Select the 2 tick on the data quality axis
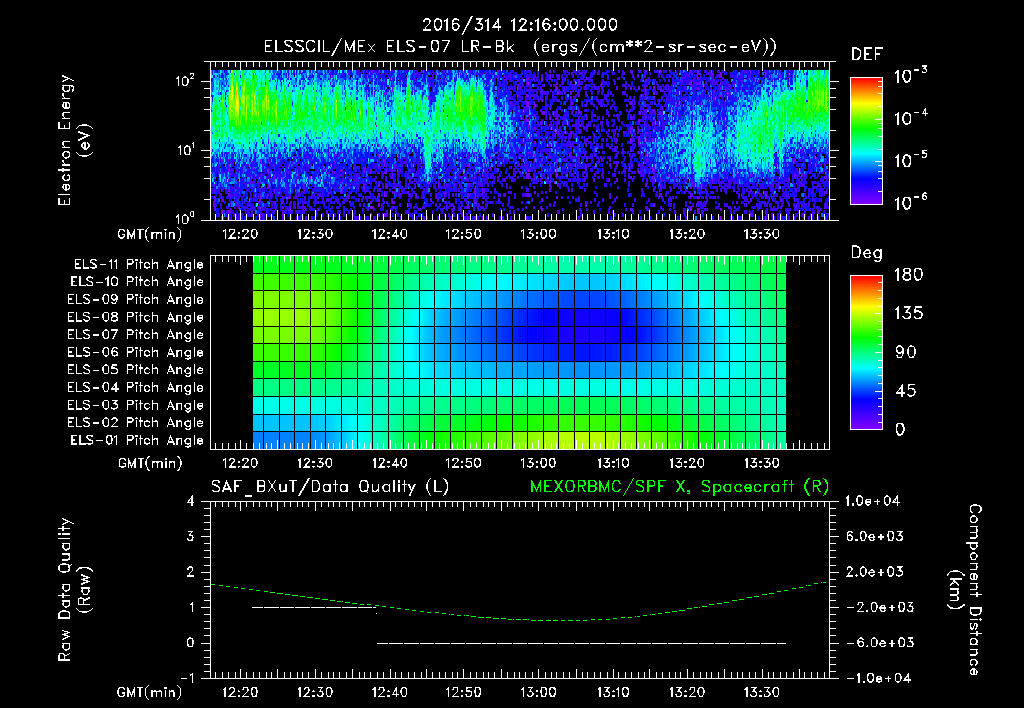Screen dimensions: 1024x708 pyautogui.click(x=191, y=572)
